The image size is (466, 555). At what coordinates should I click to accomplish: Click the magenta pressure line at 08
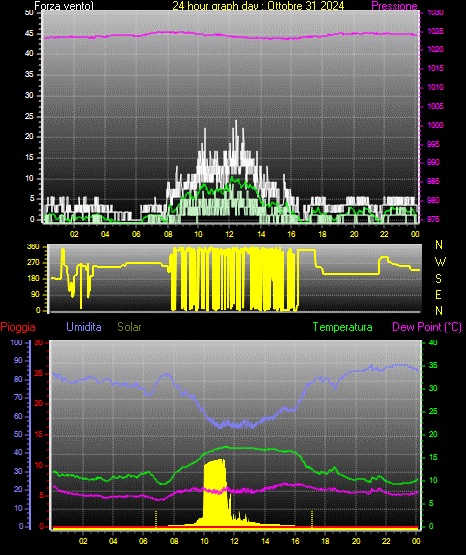coord(168,33)
